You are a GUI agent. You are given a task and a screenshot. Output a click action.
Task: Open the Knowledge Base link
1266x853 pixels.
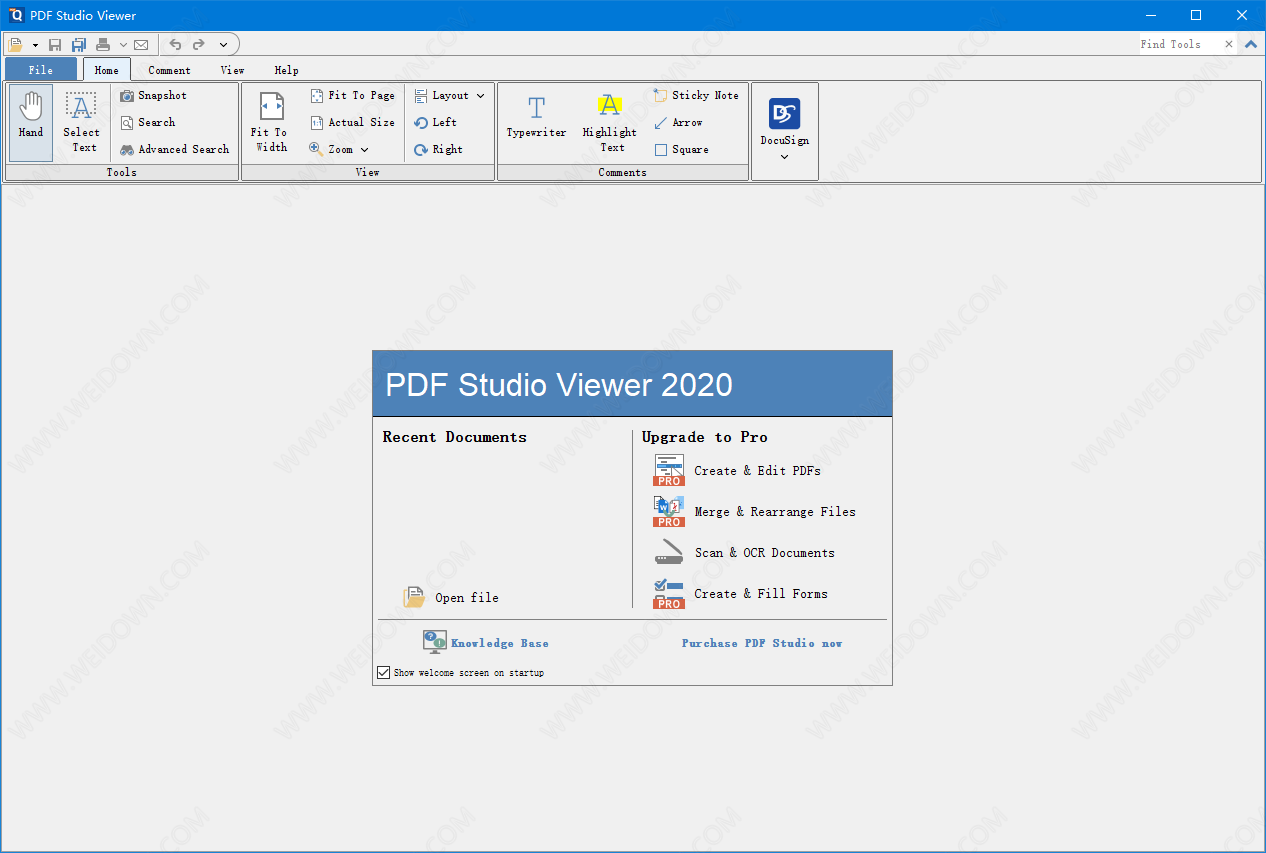485,642
